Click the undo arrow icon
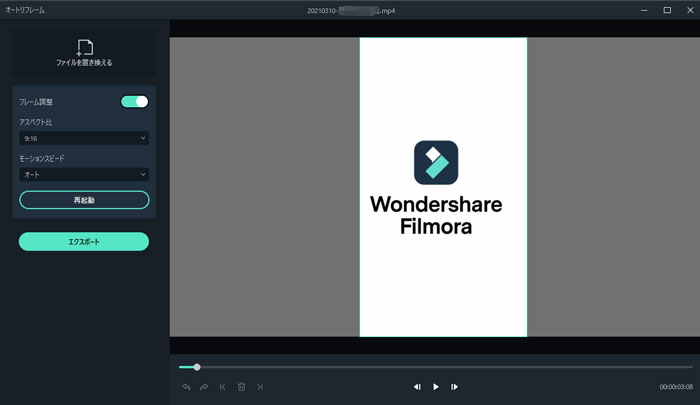700x405 pixels. [186, 387]
